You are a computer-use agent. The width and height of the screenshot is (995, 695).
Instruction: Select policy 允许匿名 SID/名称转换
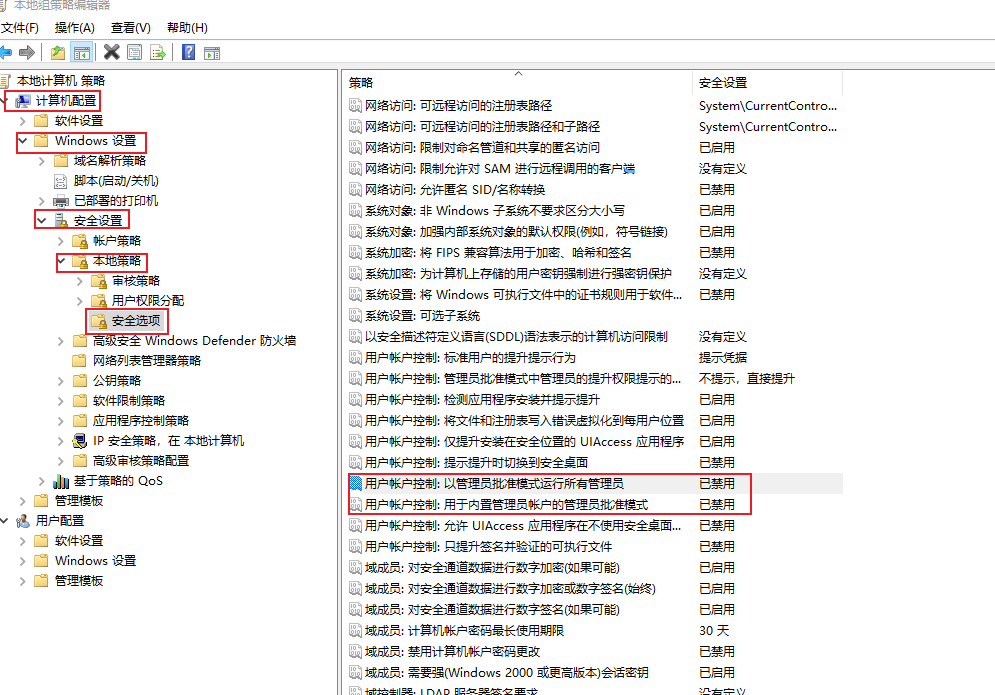(455, 190)
